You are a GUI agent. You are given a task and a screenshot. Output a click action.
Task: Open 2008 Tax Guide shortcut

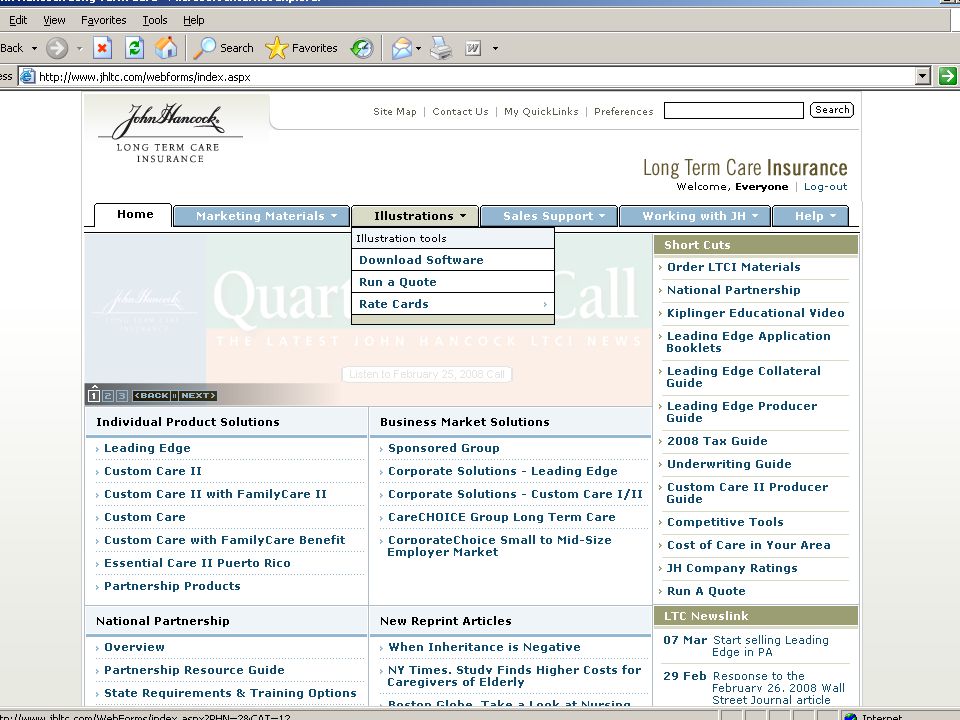click(717, 441)
